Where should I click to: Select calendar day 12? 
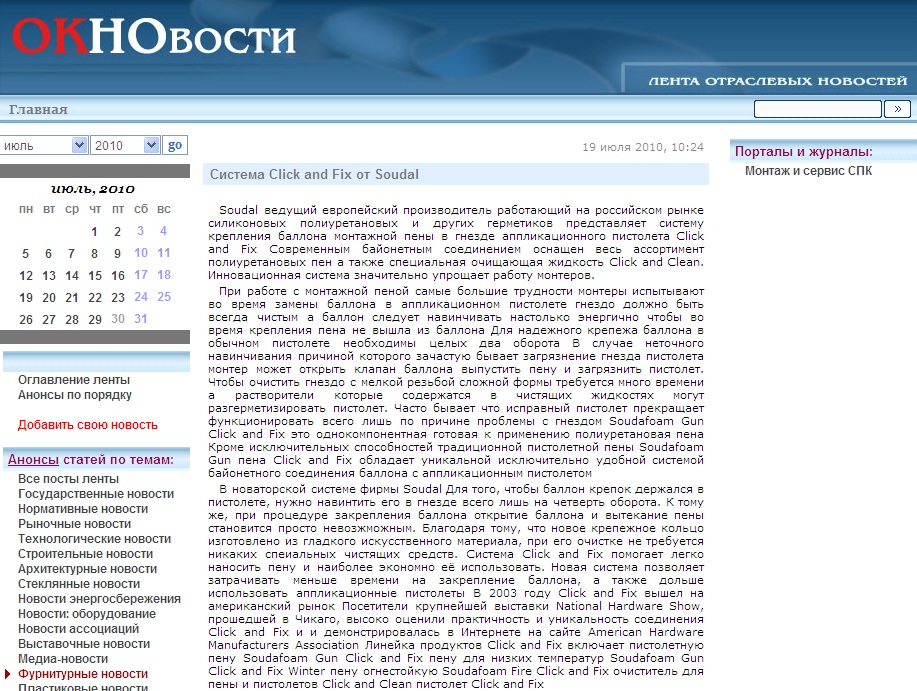26,276
